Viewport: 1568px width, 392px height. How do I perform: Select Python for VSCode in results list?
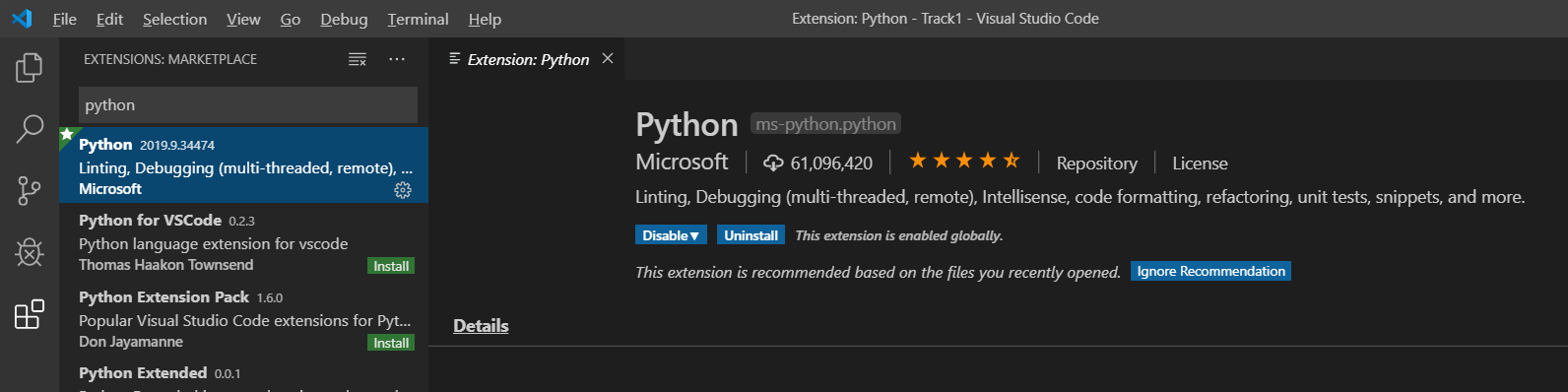243,241
